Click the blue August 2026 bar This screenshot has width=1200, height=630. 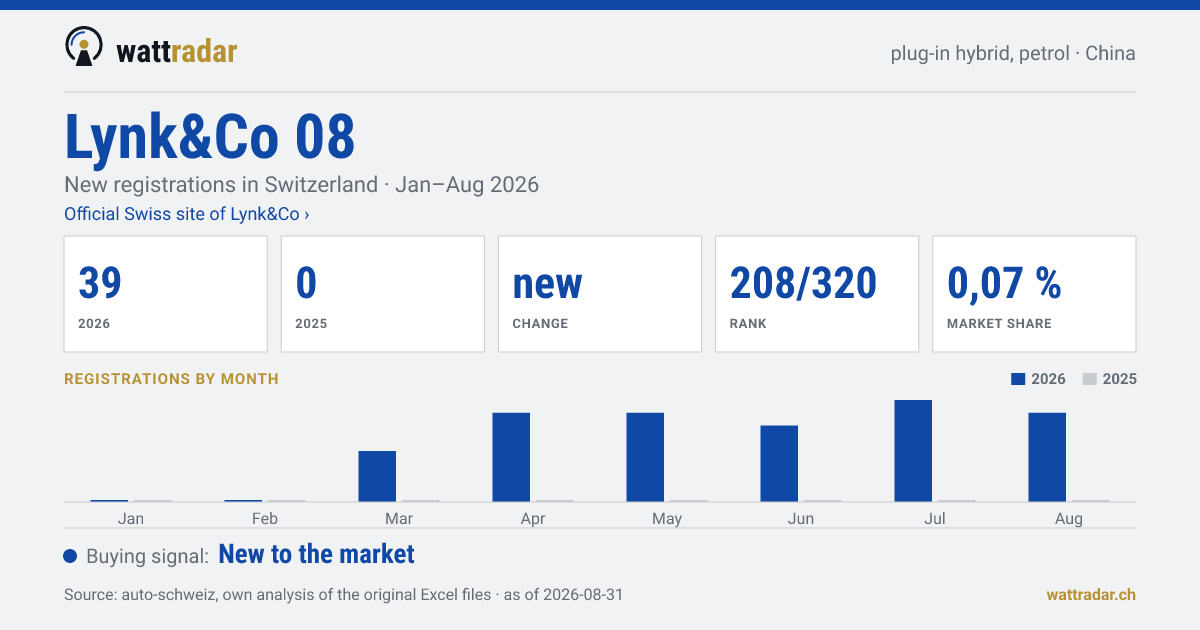(x=1047, y=457)
